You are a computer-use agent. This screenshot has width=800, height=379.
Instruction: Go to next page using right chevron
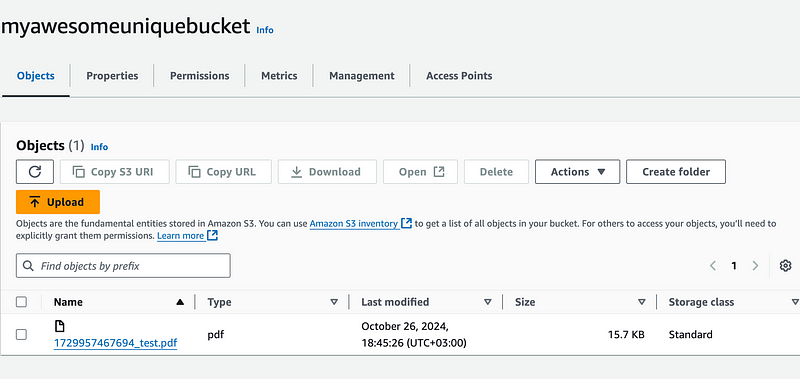coord(755,266)
